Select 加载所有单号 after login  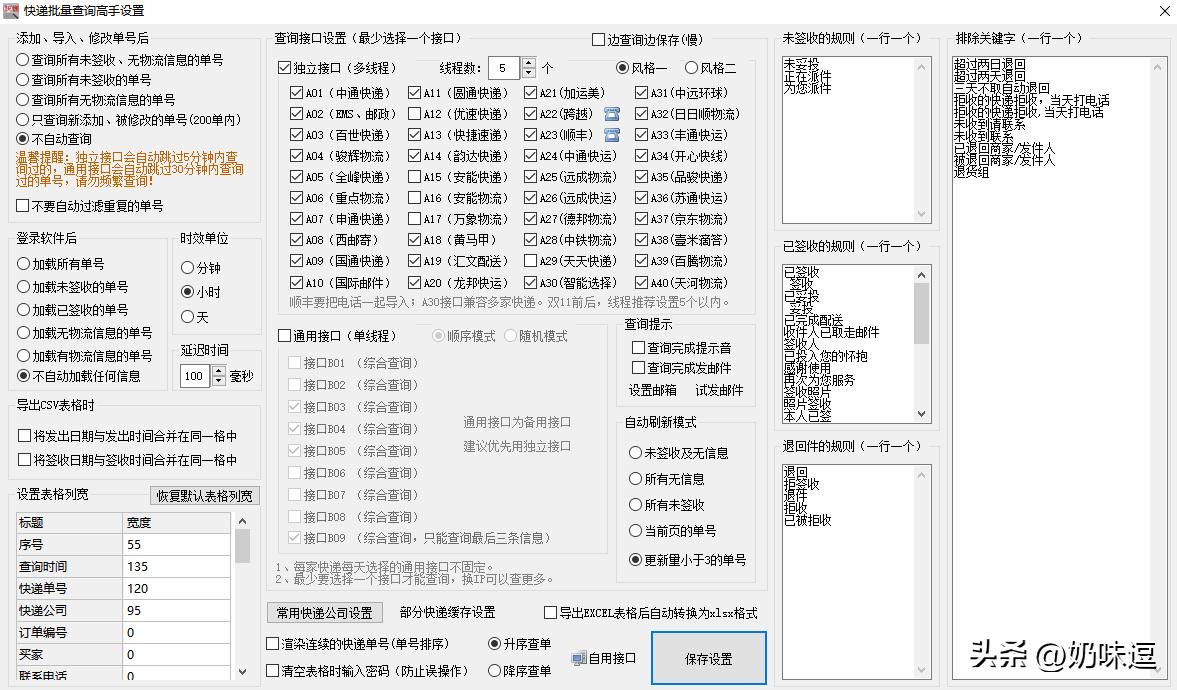pos(23,264)
